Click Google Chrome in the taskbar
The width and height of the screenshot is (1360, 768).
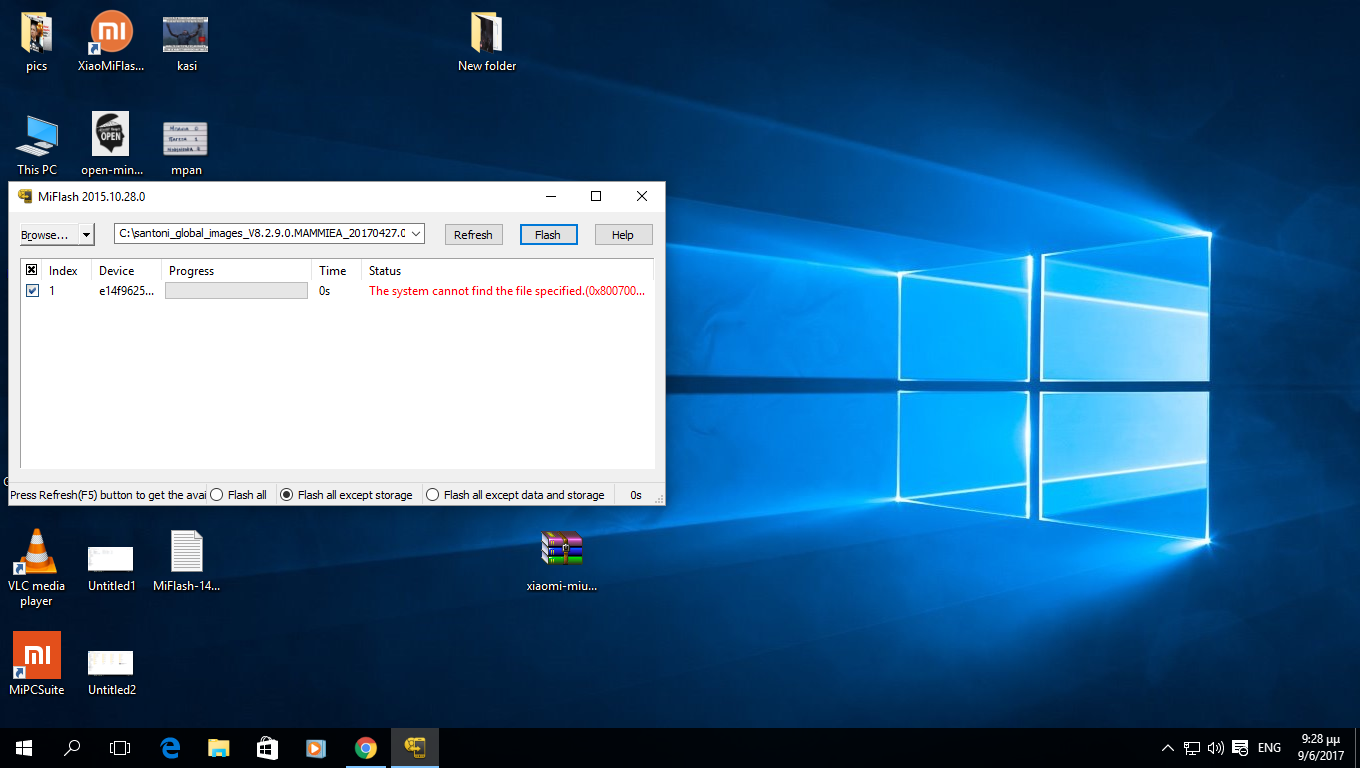coord(366,747)
